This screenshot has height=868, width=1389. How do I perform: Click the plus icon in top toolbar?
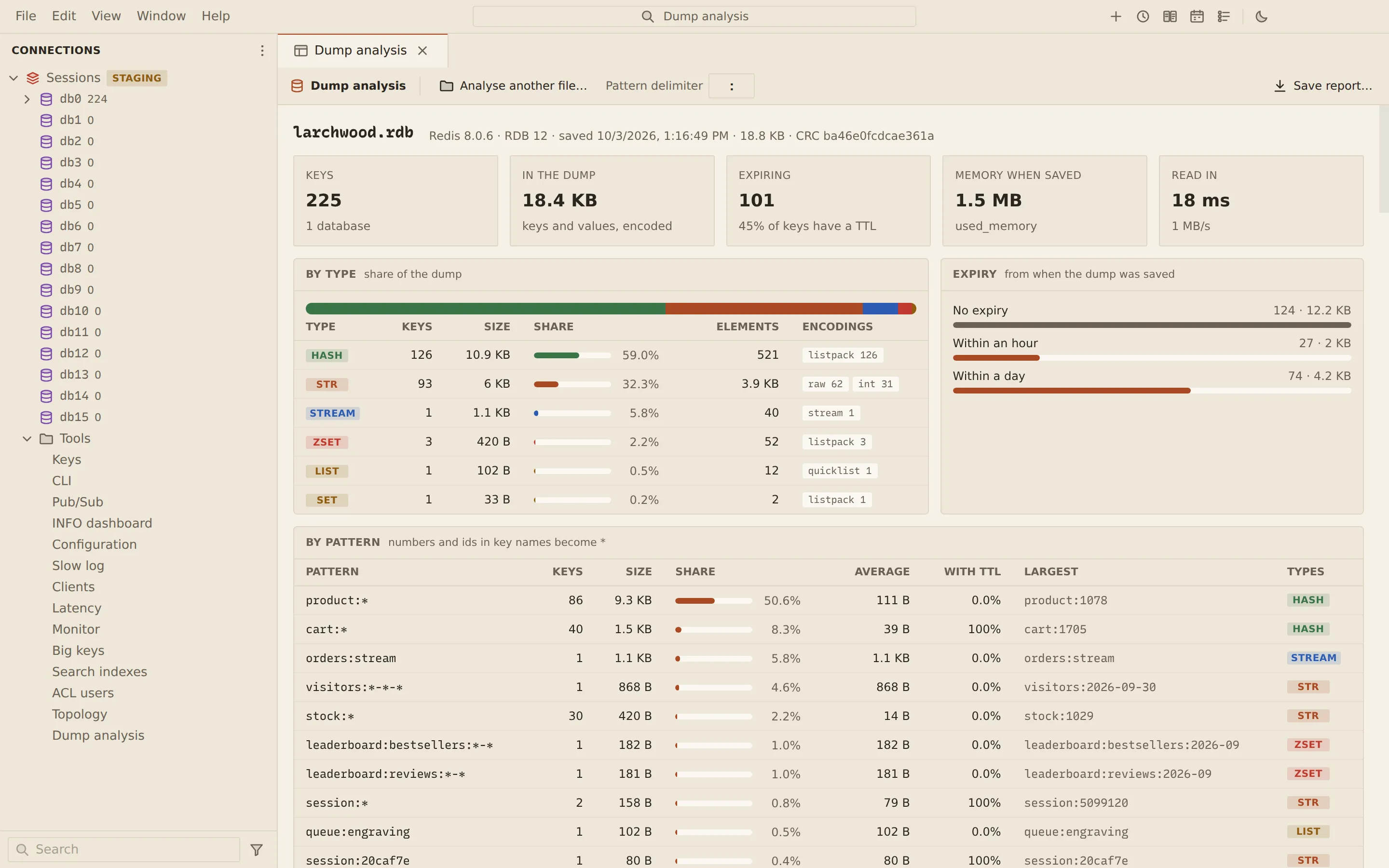(x=1115, y=16)
